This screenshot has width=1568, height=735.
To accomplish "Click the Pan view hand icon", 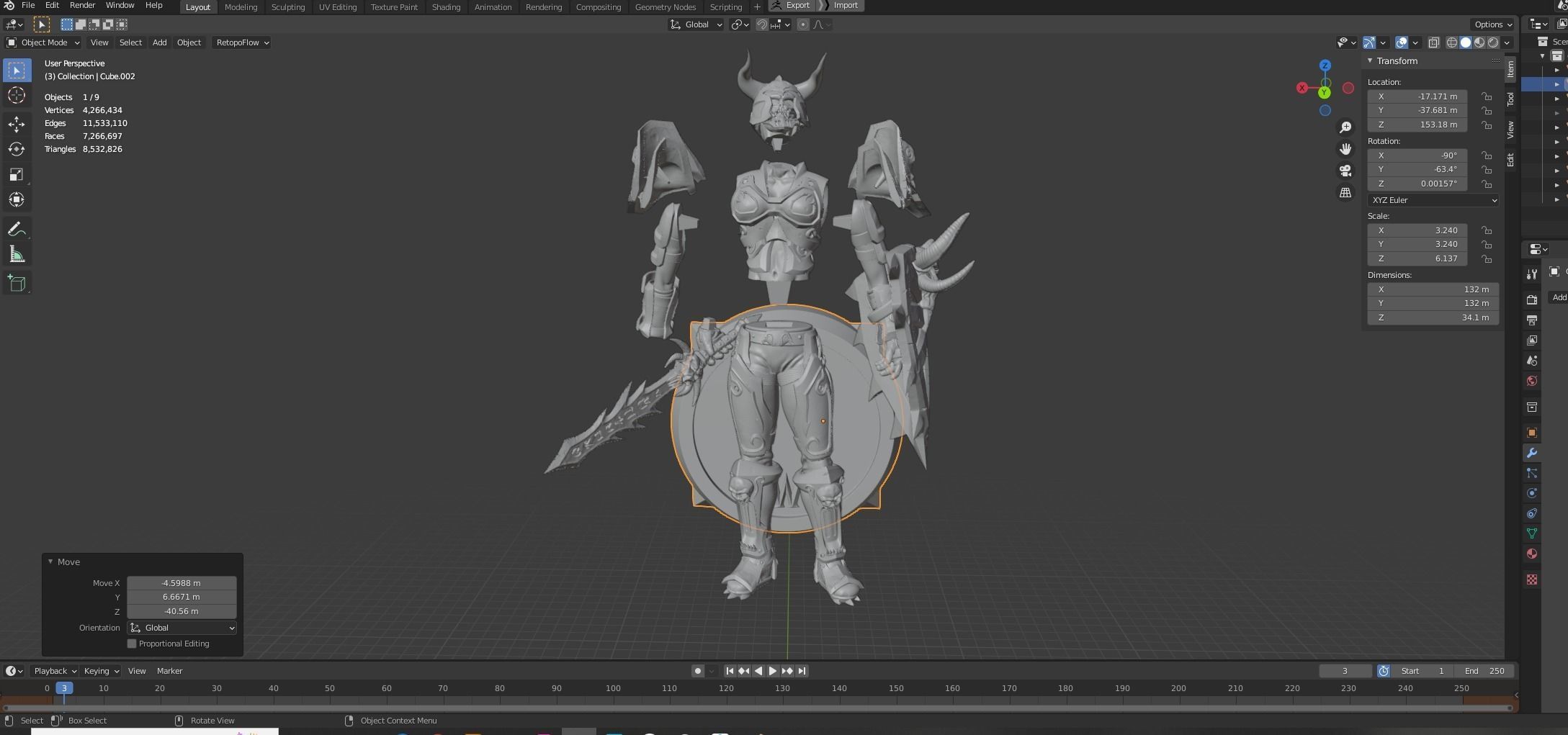I will point(1345,149).
